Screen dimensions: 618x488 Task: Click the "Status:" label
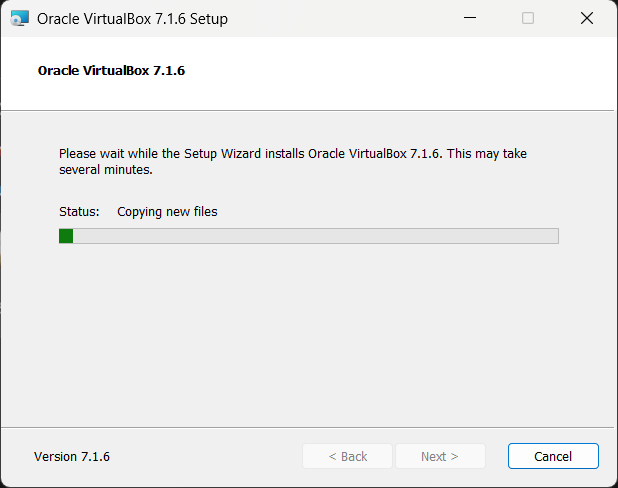79,212
